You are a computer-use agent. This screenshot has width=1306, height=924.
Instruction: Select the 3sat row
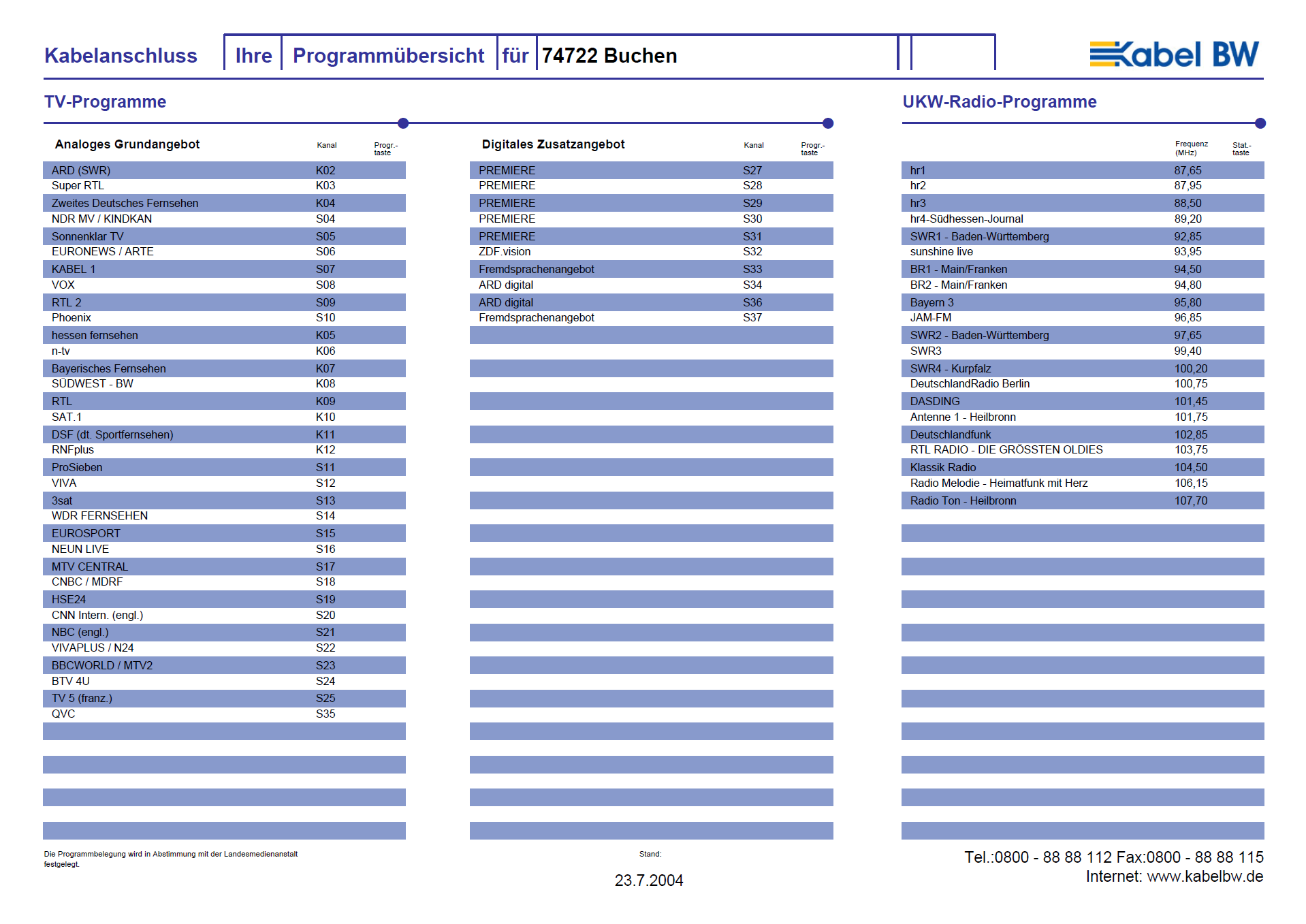coord(224,500)
